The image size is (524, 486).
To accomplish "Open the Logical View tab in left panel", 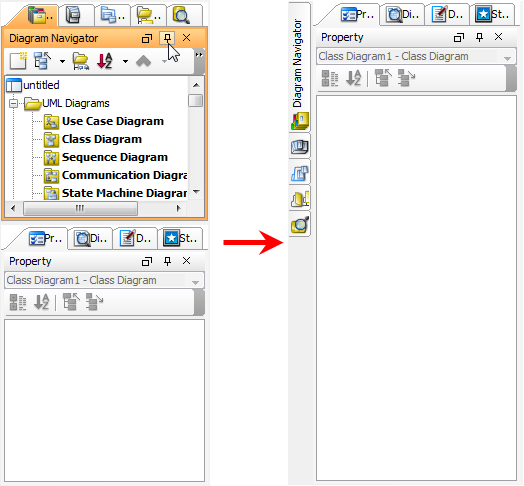I will (x=149, y=15).
